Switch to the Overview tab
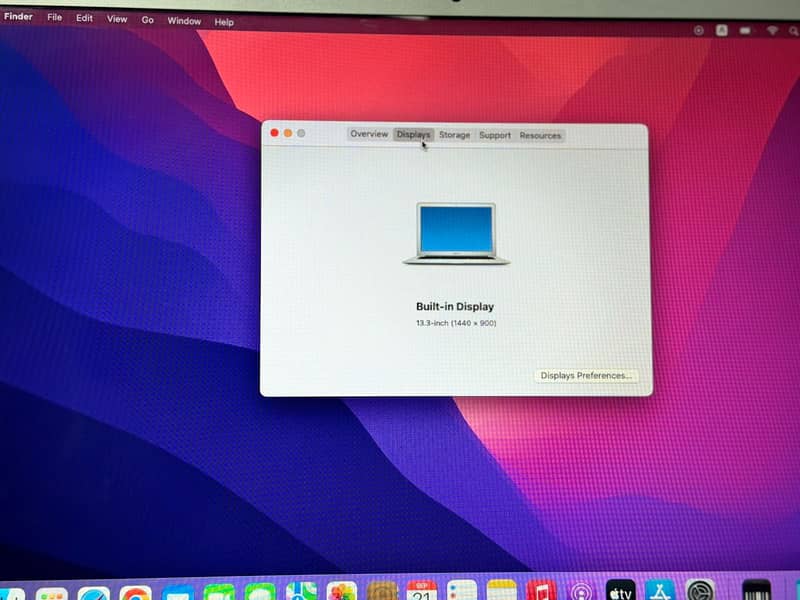 click(x=368, y=134)
